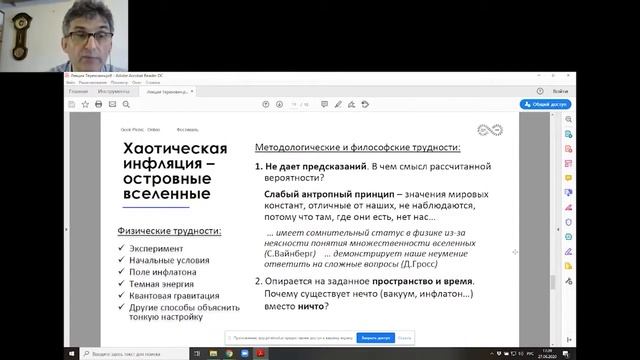Viewport: 640px width, 360px height.
Task: Open the Справка menu
Action: click(153, 82)
